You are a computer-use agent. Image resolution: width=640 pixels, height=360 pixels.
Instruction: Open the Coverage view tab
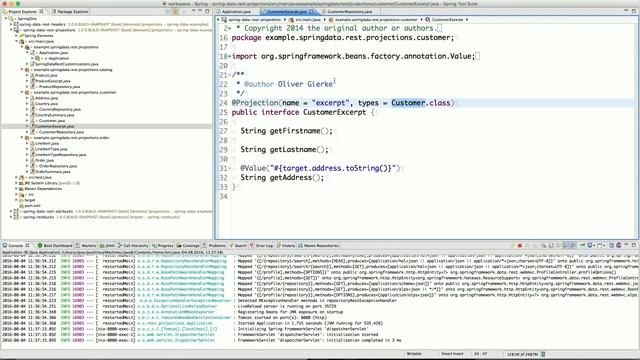point(188,246)
